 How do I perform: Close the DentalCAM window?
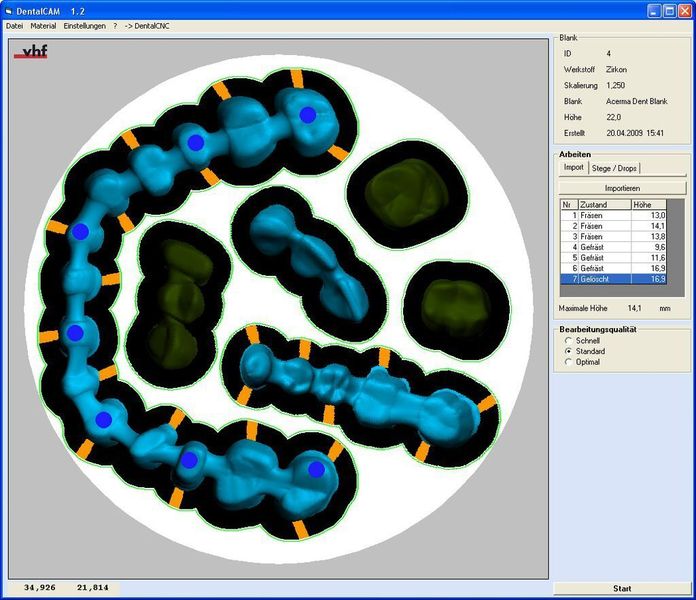[x=685, y=11]
